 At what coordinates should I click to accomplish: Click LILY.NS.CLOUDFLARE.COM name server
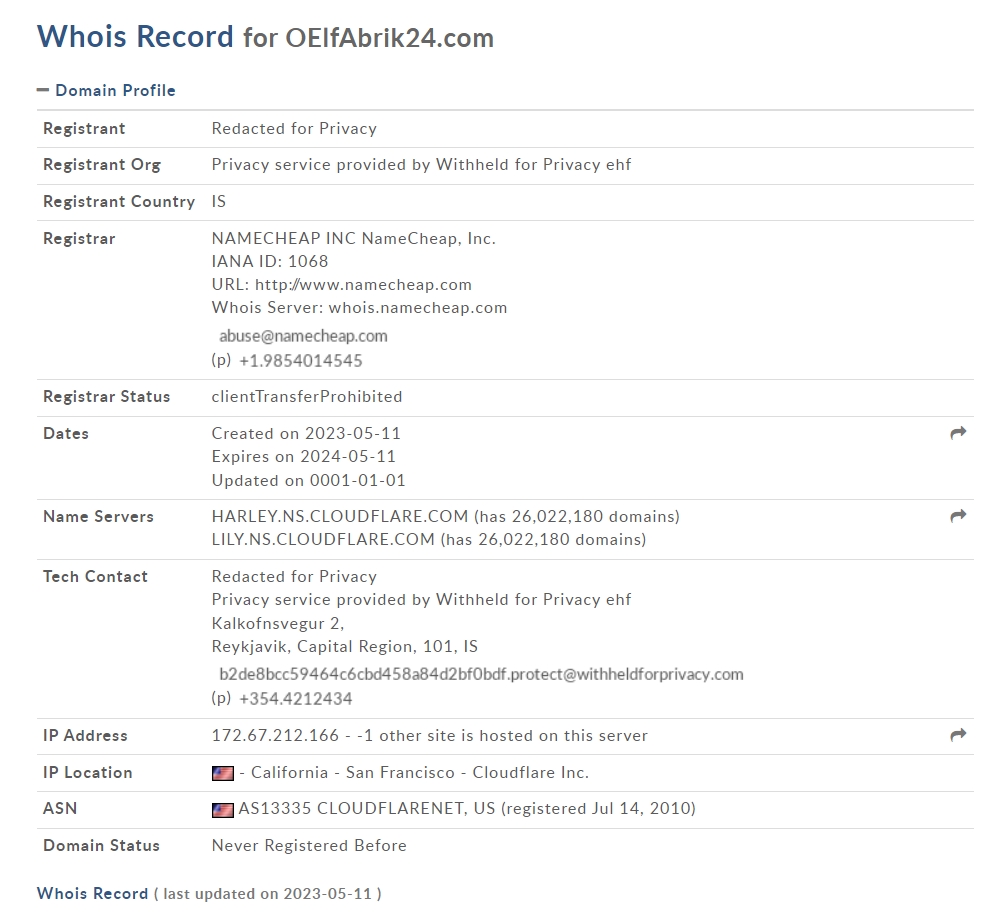(323, 540)
